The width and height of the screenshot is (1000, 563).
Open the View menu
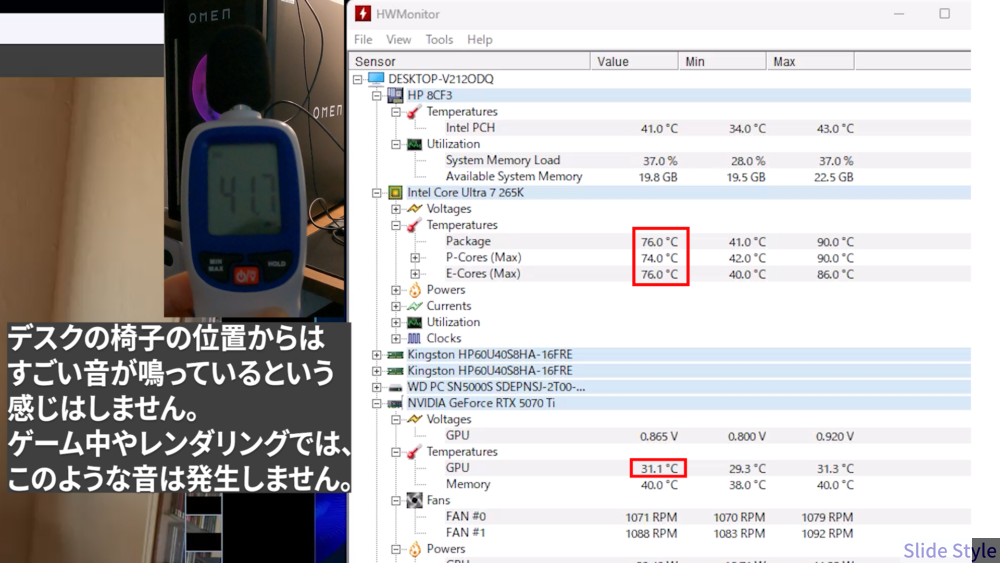click(399, 40)
